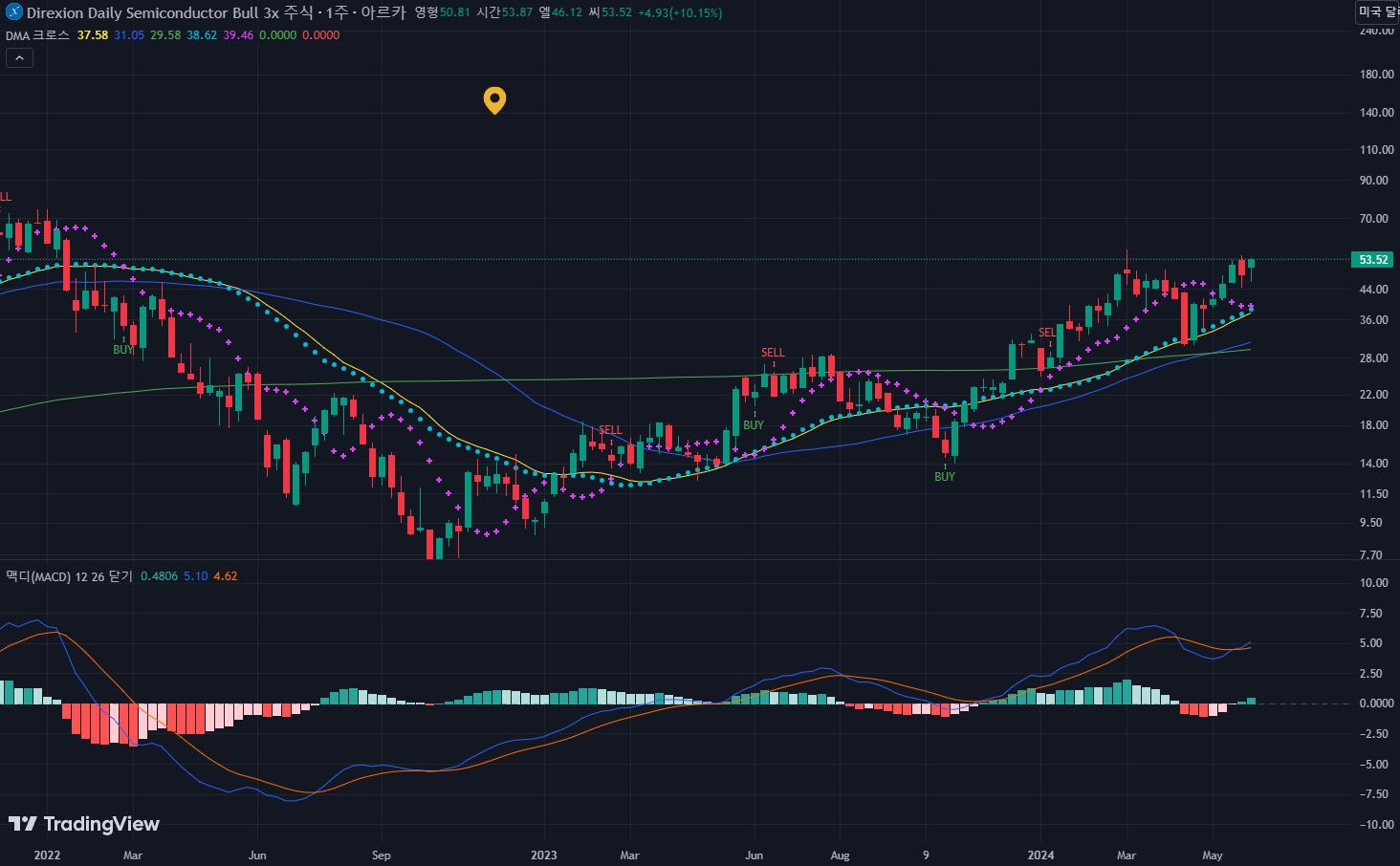Click the 11.50 price axis label

[x=1373, y=494]
